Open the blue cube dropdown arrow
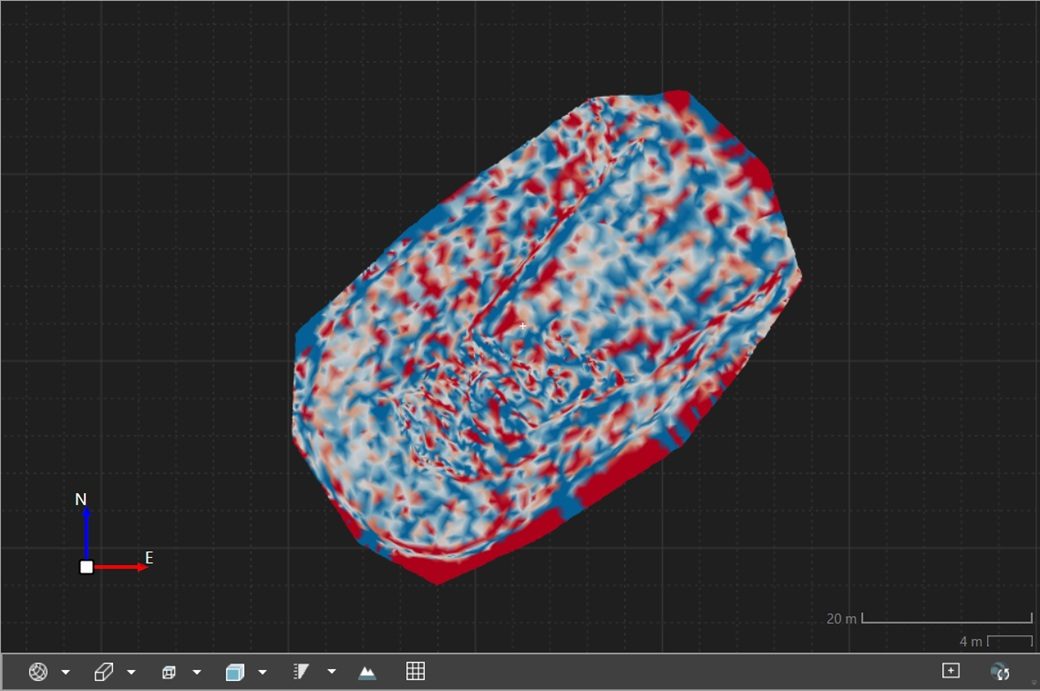The width and height of the screenshot is (1040, 691). click(x=262, y=672)
